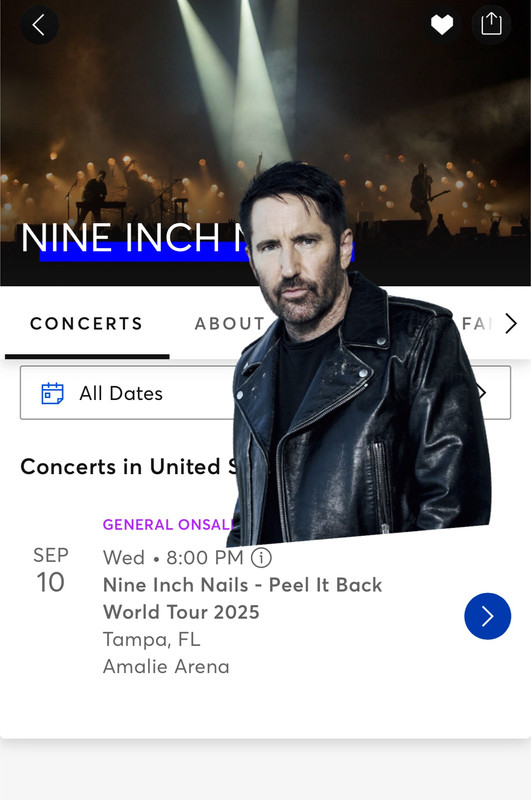531x800 pixels.
Task: Tap the blue arrow button for Tampa show
Action: [487, 616]
